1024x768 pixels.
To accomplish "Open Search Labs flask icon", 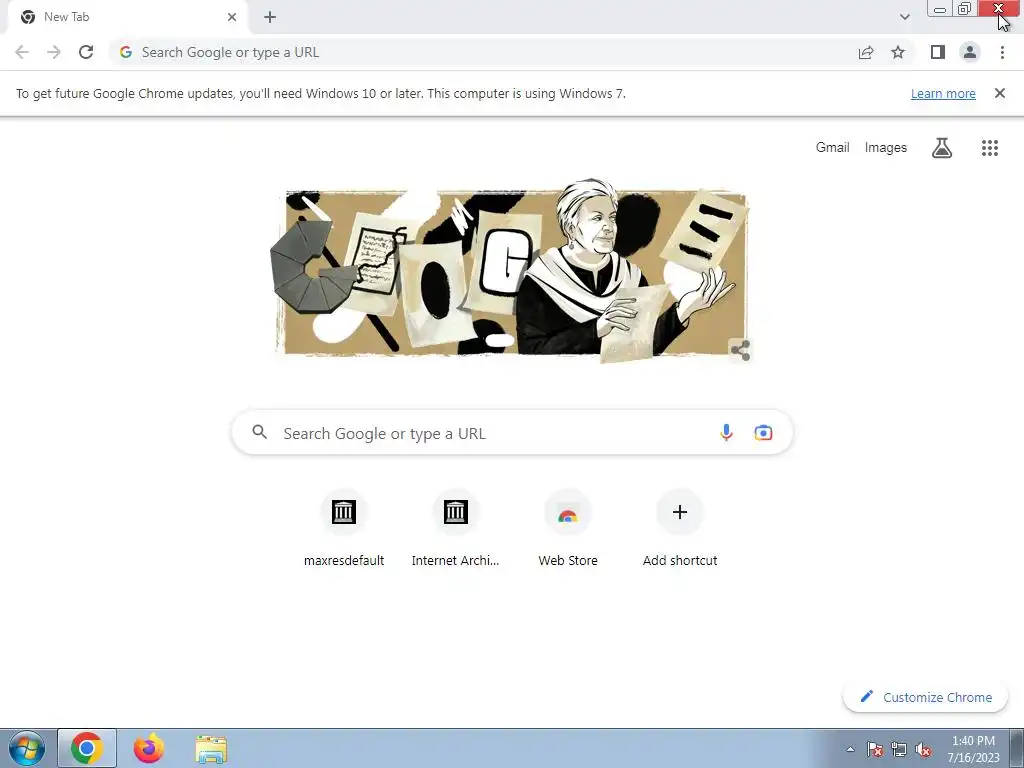I will 942,148.
